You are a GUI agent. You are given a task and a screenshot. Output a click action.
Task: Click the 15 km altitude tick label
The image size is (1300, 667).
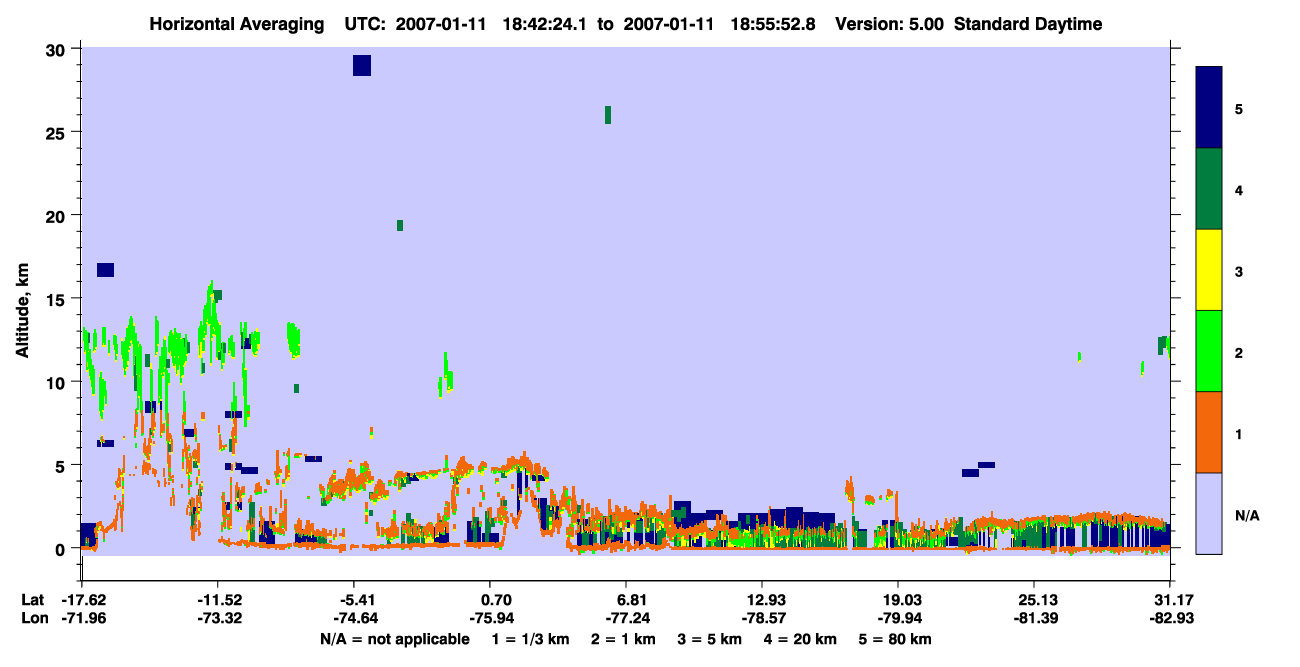[x=57, y=299]
